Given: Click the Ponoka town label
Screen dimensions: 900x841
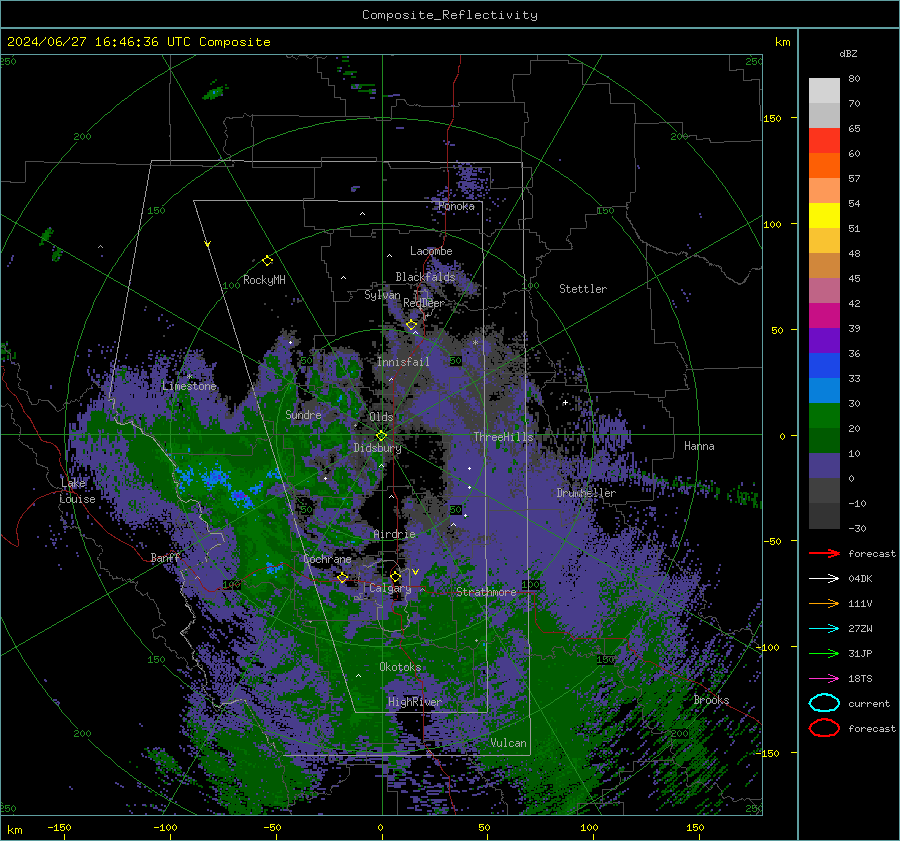Looking at the screenshot, I should (x=456, y=206).
